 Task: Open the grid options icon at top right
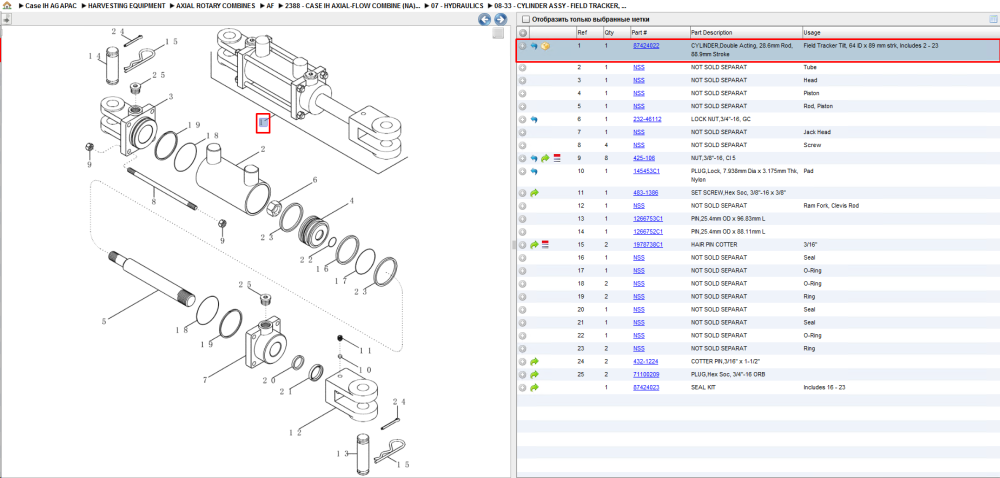click(992, 19)
